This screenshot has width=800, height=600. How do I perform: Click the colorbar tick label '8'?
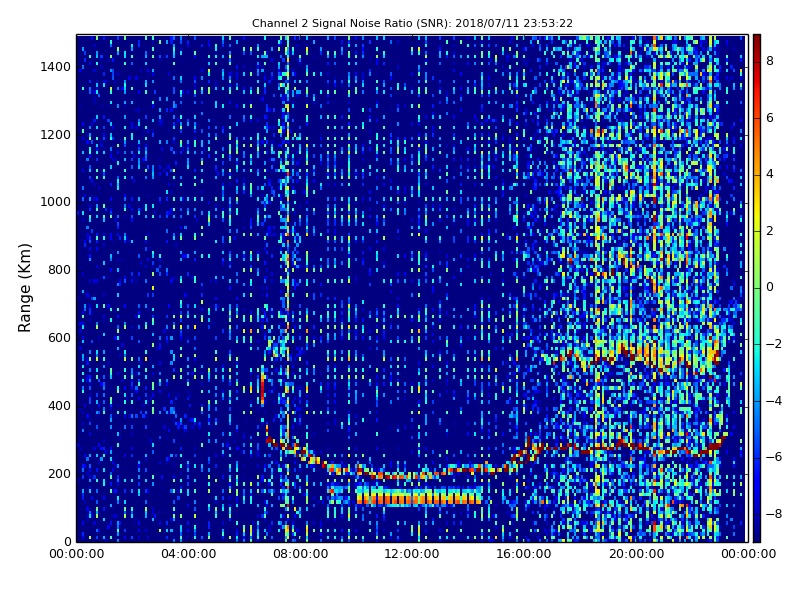pos(770,61)
